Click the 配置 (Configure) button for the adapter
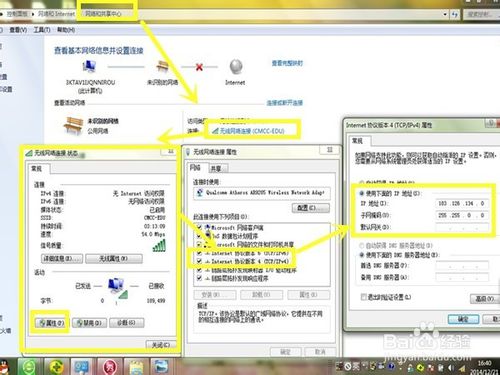500x375 pixels. pos(311,208)
